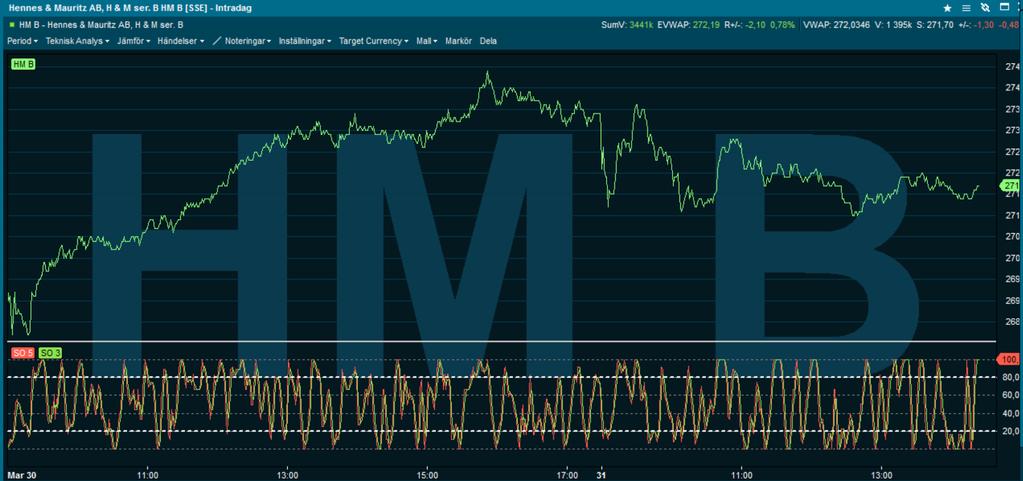
Task: Click the 80,0 stochastic scale label
Action: point(1011,377)
